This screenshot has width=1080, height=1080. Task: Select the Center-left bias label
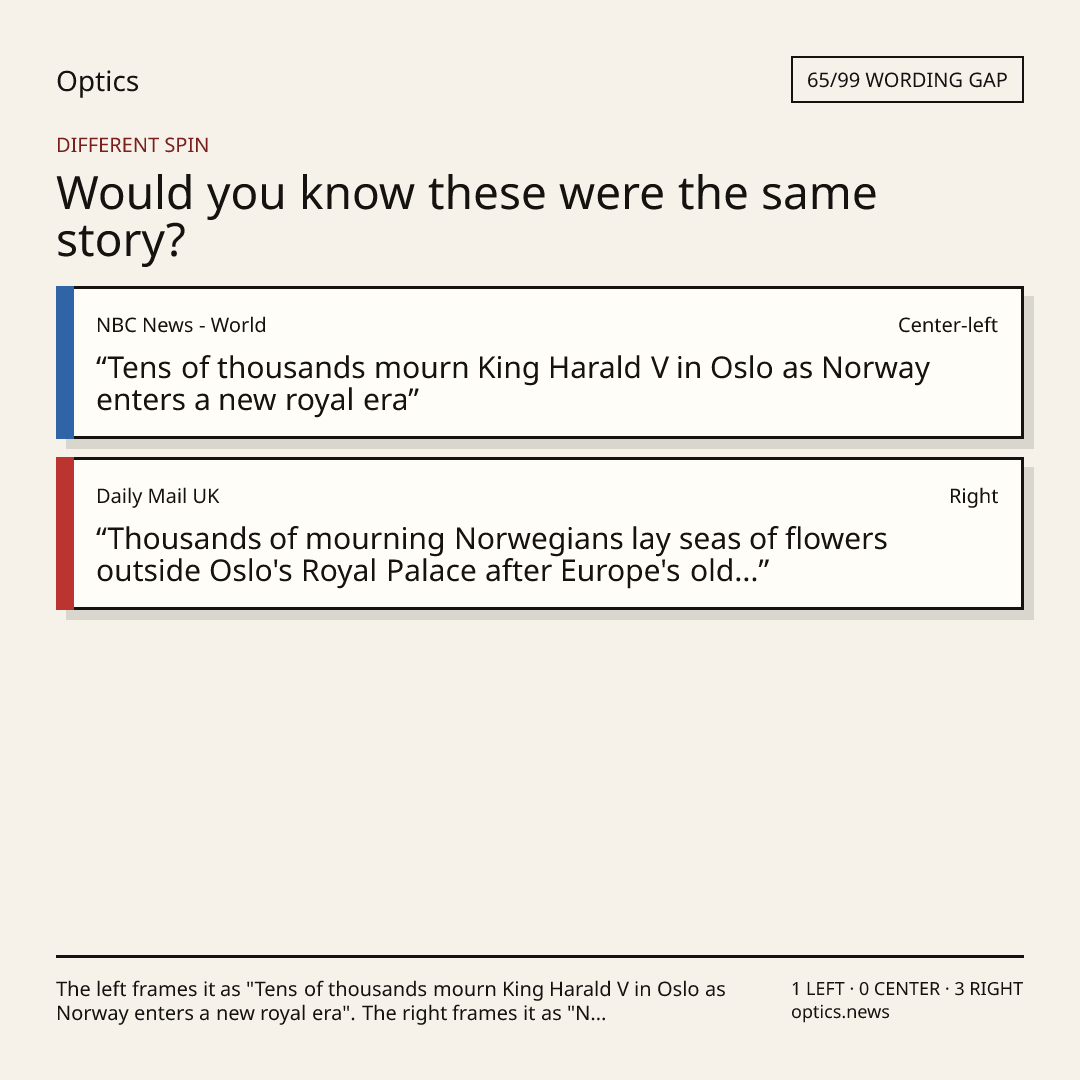tap(947, 325)
